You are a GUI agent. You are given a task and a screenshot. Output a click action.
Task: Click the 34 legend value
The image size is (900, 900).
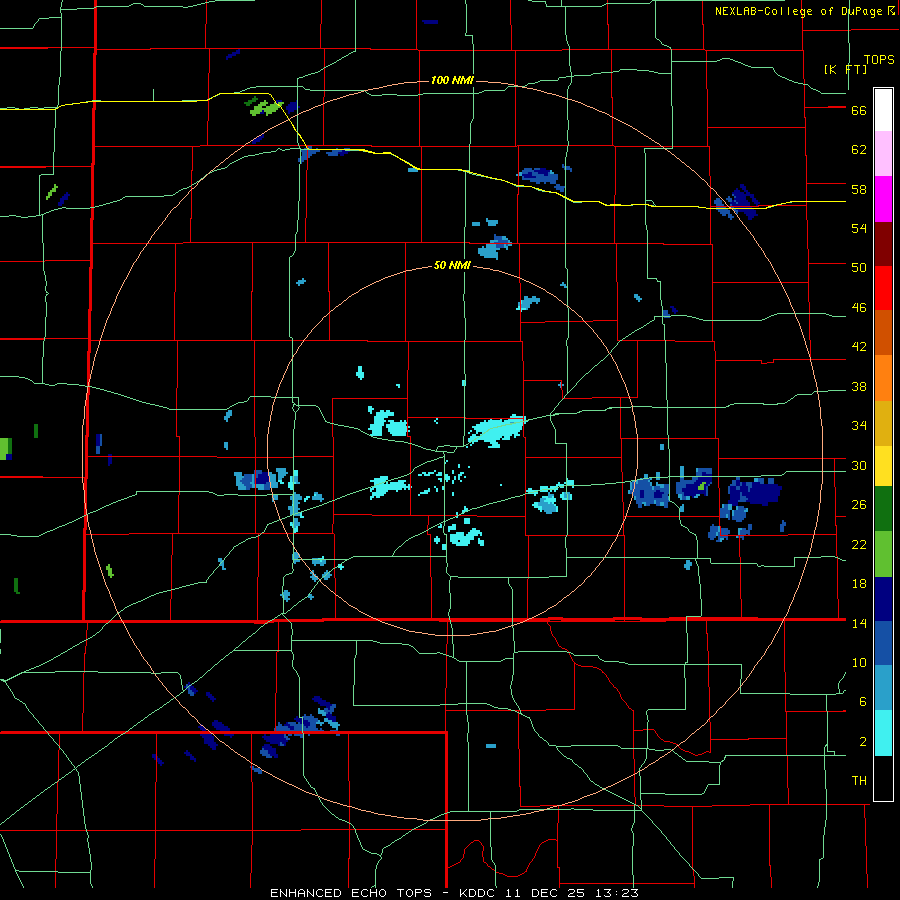click(x=859, y=426)
